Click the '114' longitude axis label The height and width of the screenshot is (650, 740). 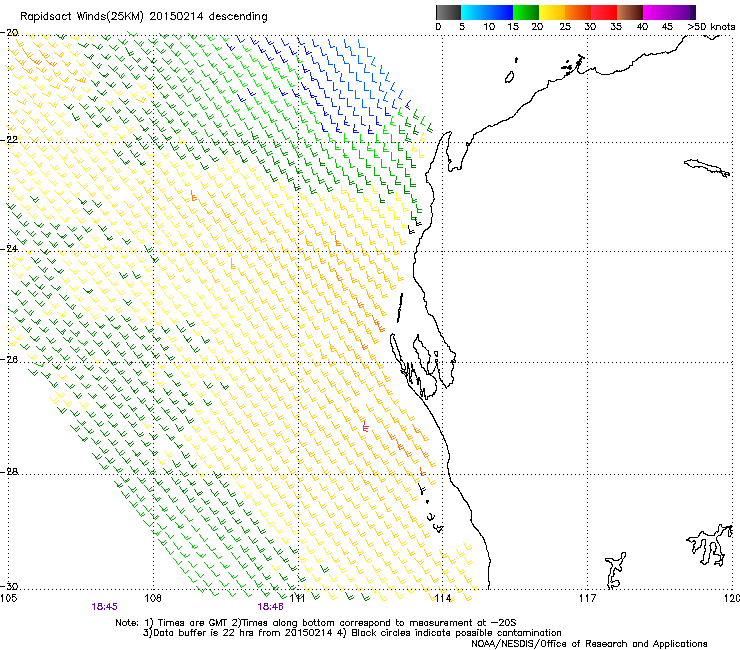coord(442,599)
